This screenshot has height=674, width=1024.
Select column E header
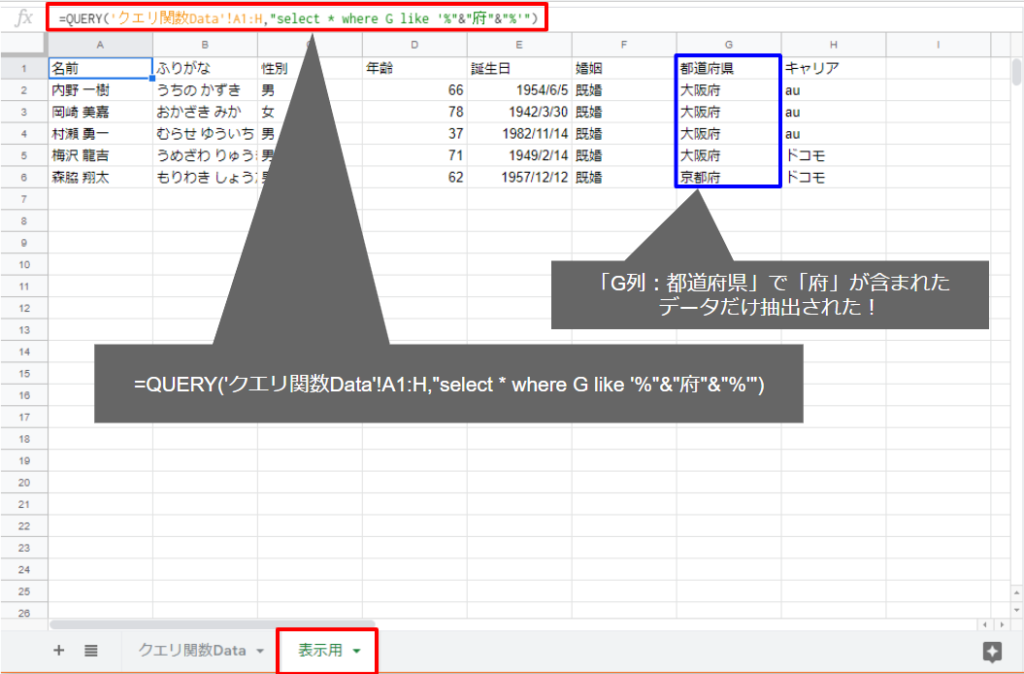click(x=519, y=44)
